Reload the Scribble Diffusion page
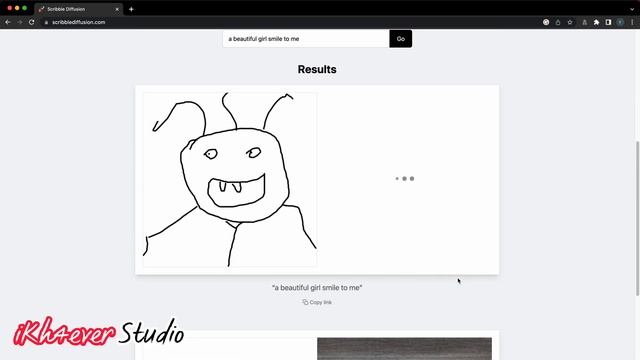640x360 pixels. [31, 22]
